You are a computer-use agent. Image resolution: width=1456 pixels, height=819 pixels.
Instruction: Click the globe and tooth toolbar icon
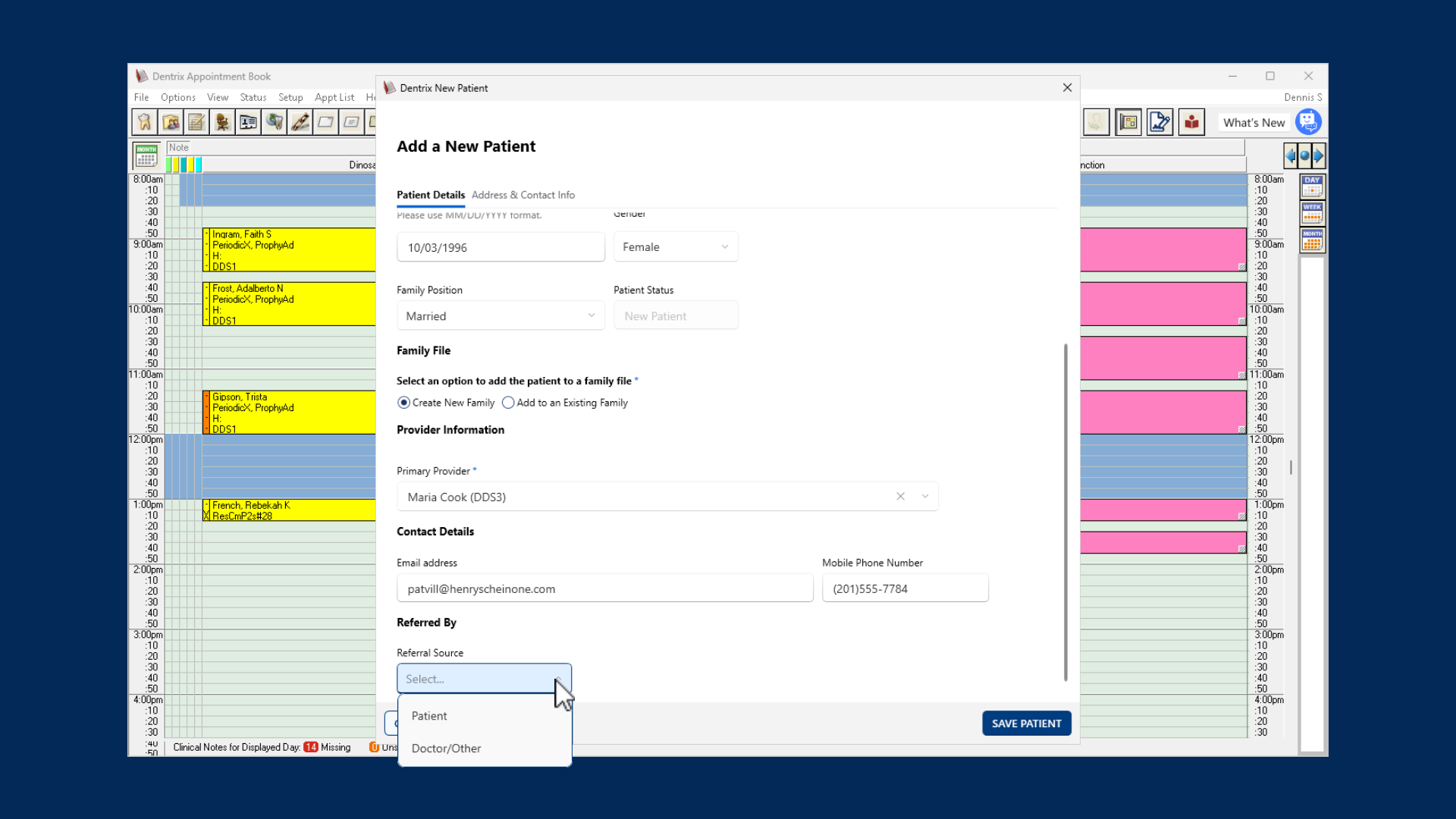(274, 122)
